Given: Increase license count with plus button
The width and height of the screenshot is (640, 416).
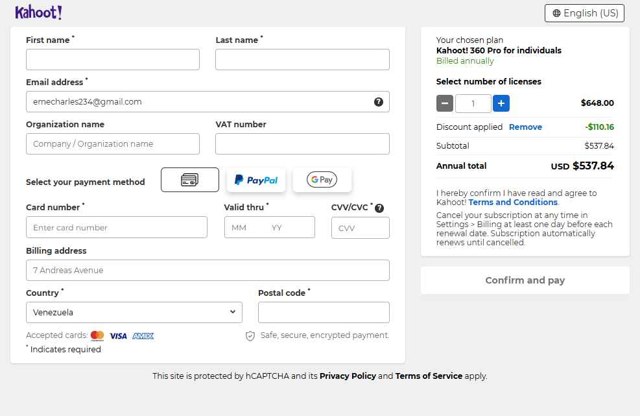Looking at the screenshot, I should 501,103.
